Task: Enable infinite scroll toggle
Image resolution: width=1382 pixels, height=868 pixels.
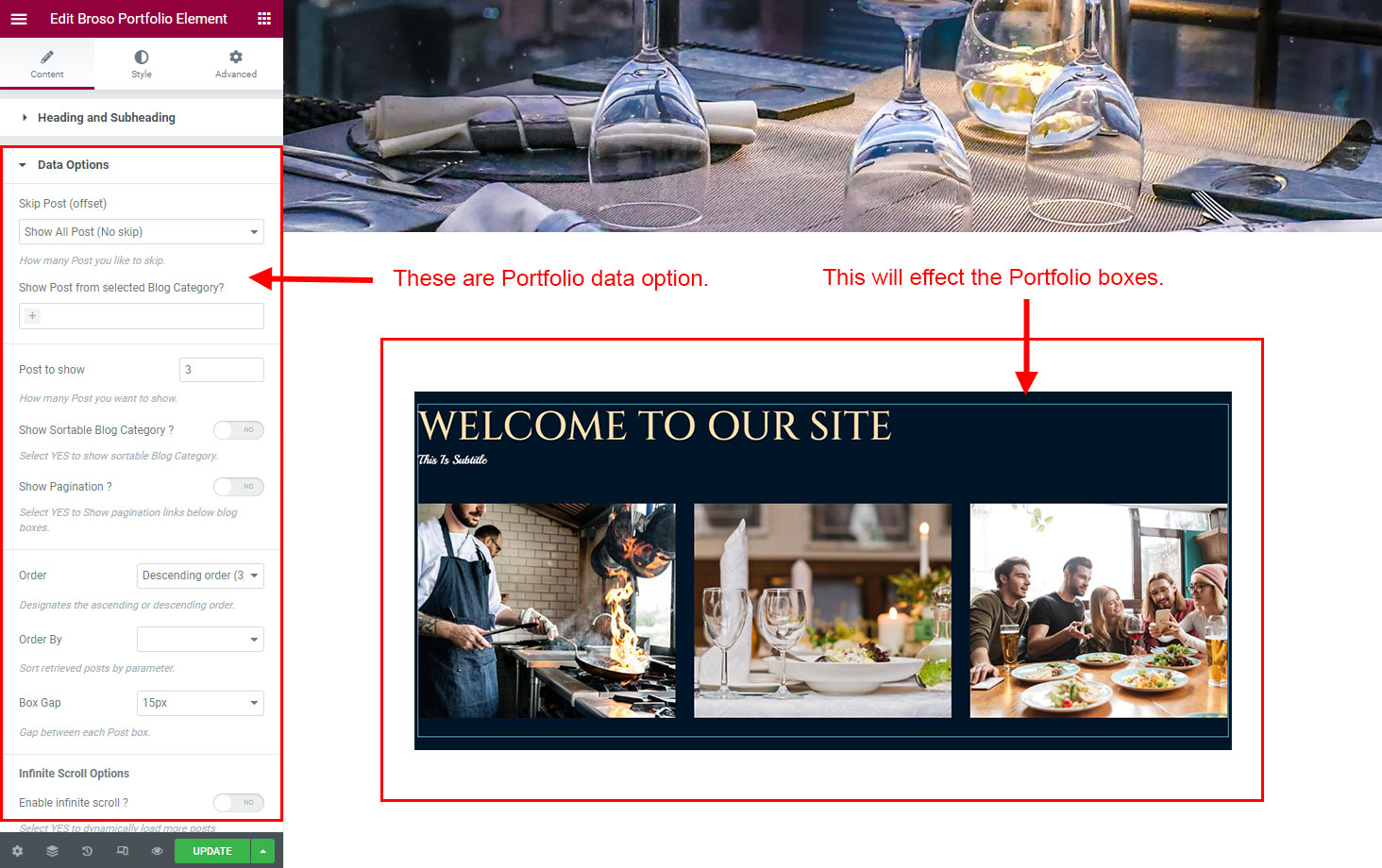Action: pos(238,803)
